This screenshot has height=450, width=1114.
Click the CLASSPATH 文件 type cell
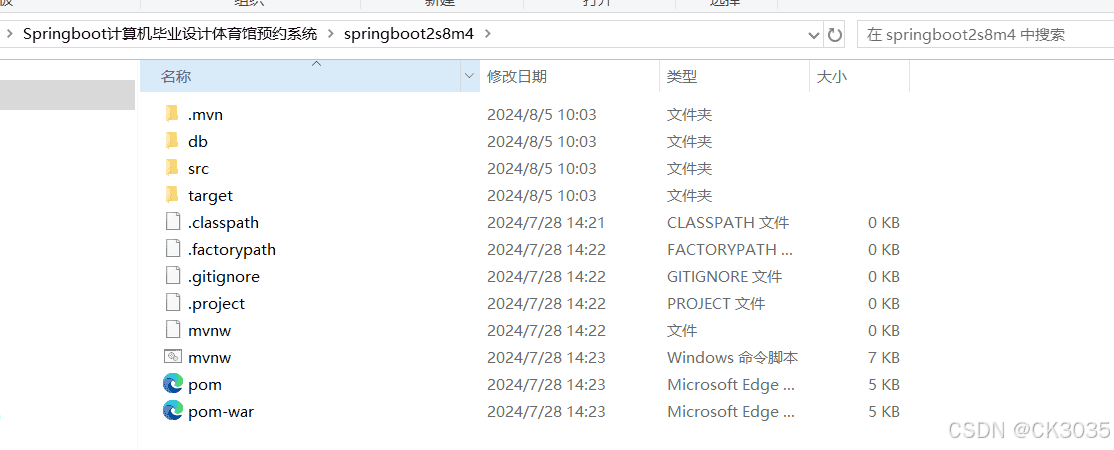click(x=728, y=223)
